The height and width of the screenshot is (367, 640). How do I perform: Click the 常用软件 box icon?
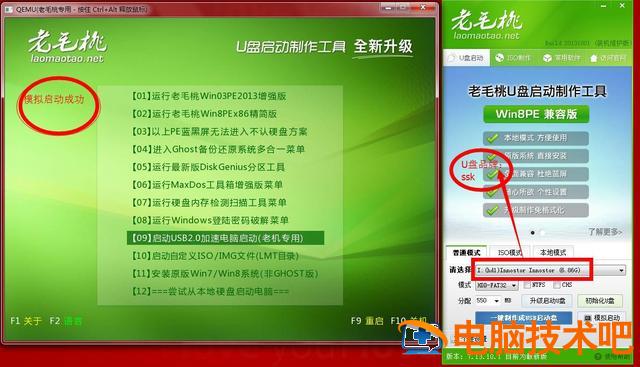click(547, 58)
